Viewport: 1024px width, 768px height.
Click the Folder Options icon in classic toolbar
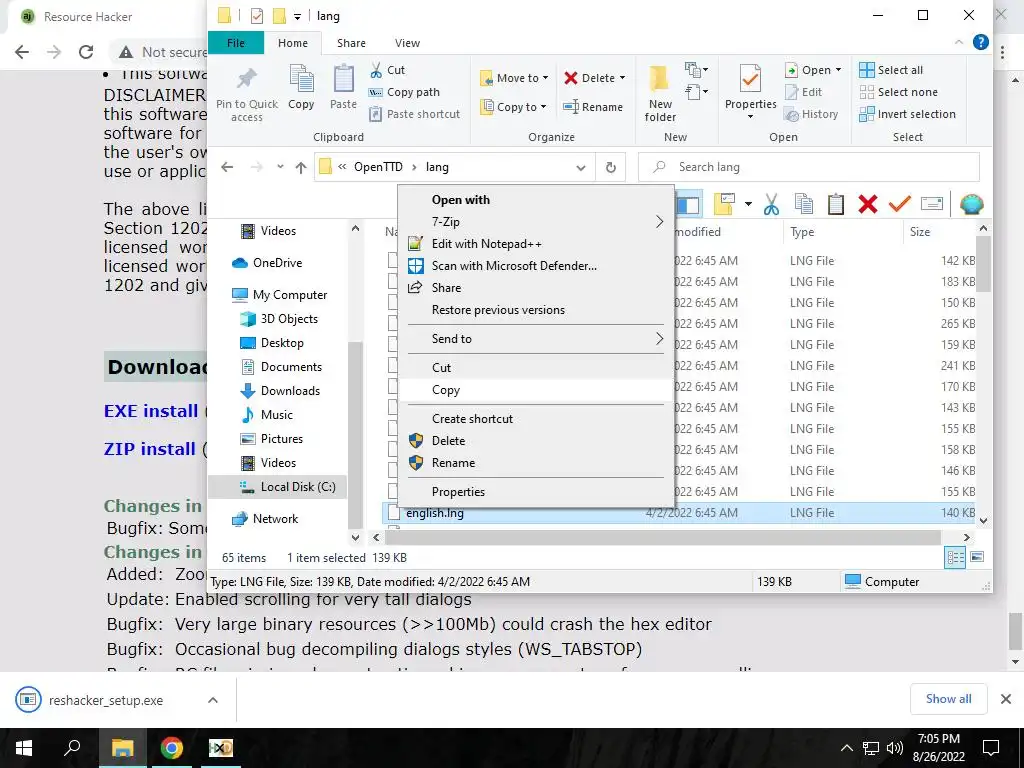[x=724, y=204]
